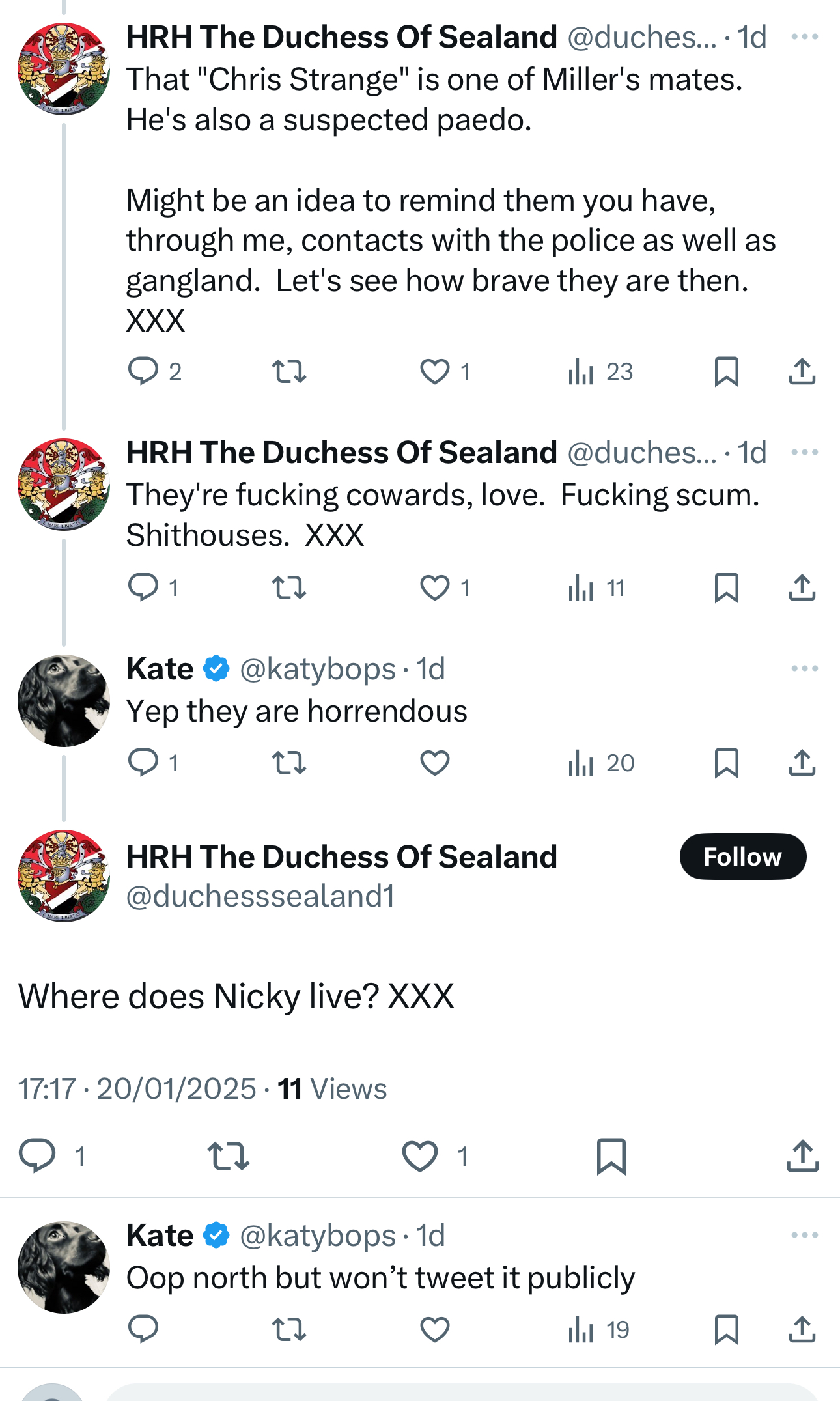Open more options on Chris Strange tweet
Screen dimensions: 840x1401
(x=804, y=37)
